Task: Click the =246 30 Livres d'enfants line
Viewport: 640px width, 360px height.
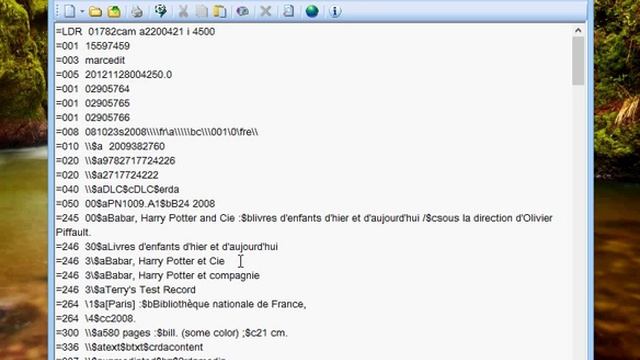Action: click(167, 247)
